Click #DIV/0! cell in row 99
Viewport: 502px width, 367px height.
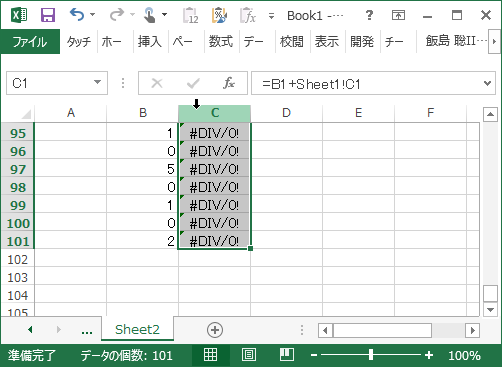point(215,205)
